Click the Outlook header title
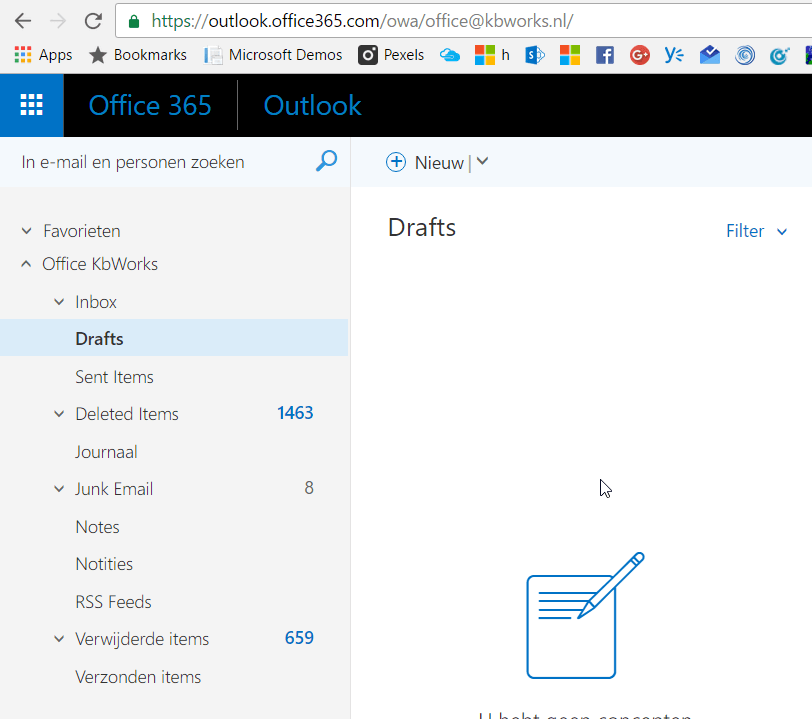812x719 pixels. (x=312, y=105)
